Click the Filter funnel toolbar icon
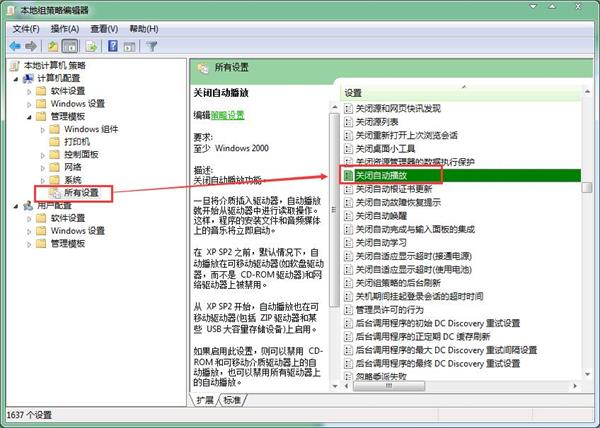This screenshot has height=428, width=600. point(152,46)
